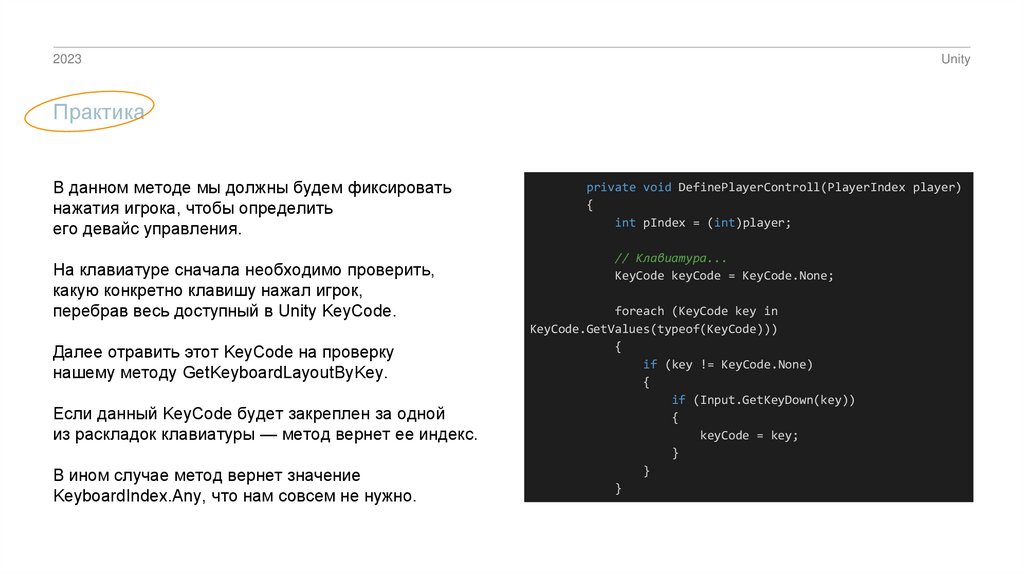Click the paragraph starting "Если данный KeyCode"

click(265, 424)
